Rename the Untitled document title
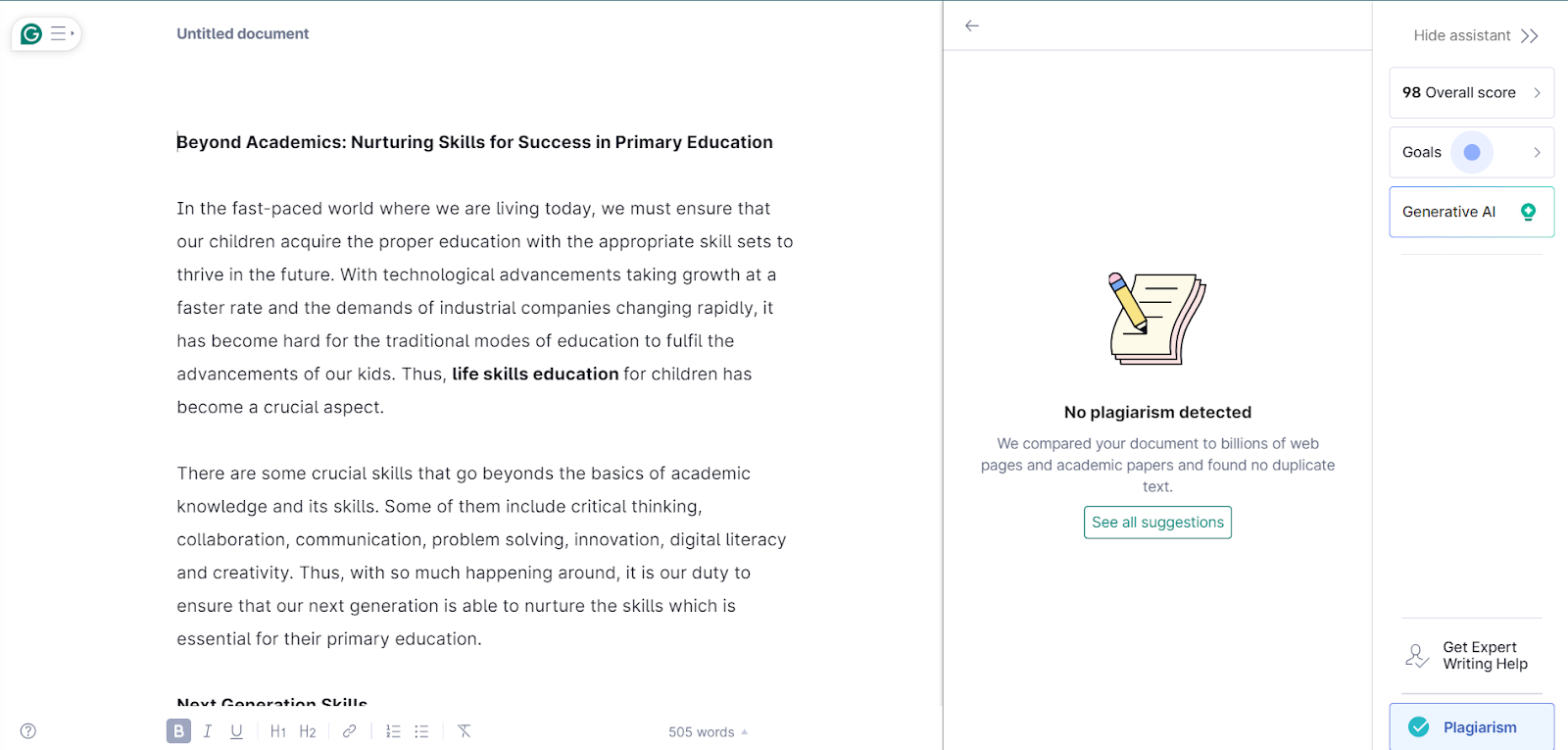The width and height of the screenshot is (1568, 750). pos(242,33)
